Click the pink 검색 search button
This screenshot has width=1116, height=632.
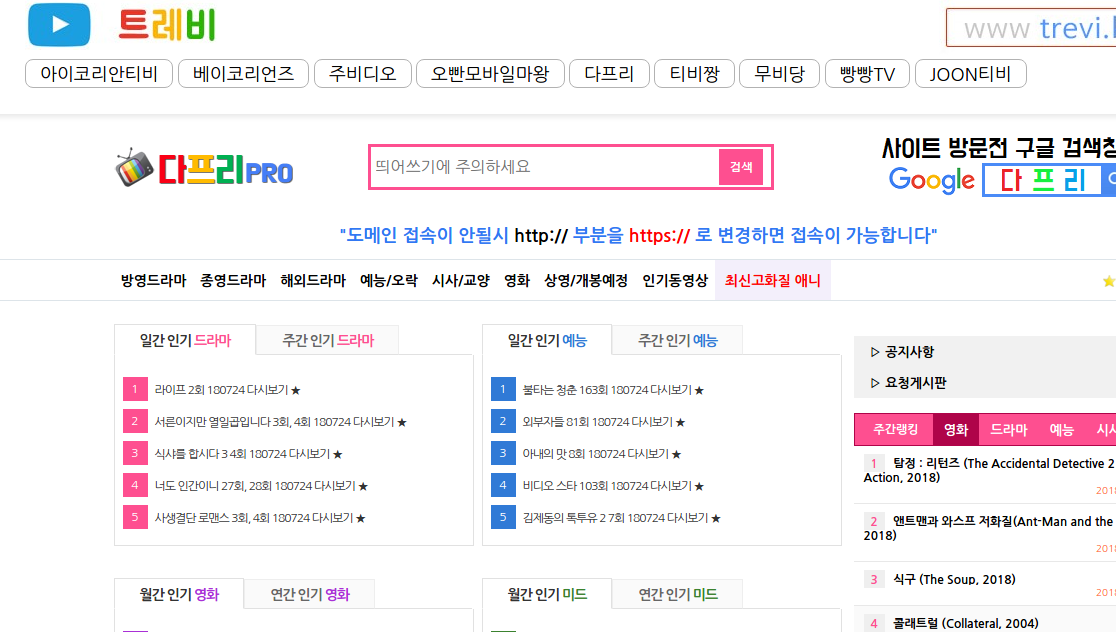(741, 167)
